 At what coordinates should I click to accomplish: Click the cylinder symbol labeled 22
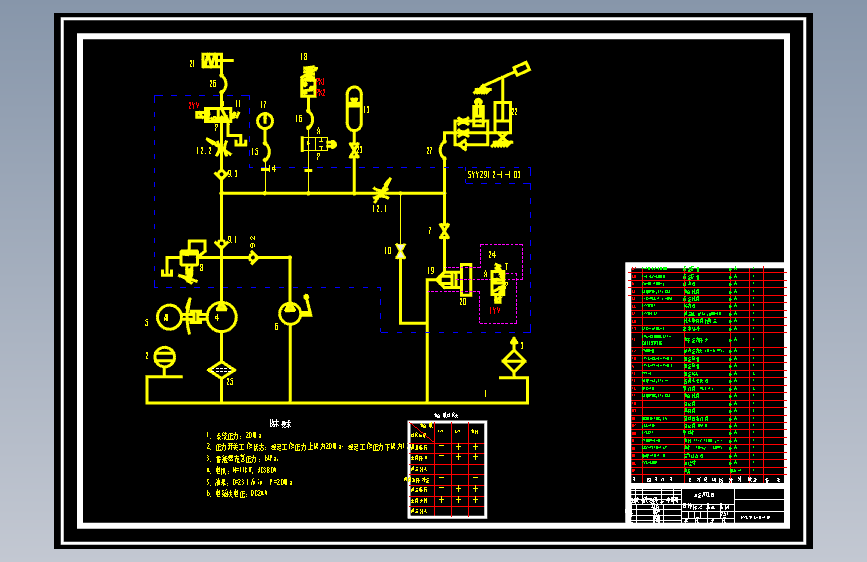[502, 117]
